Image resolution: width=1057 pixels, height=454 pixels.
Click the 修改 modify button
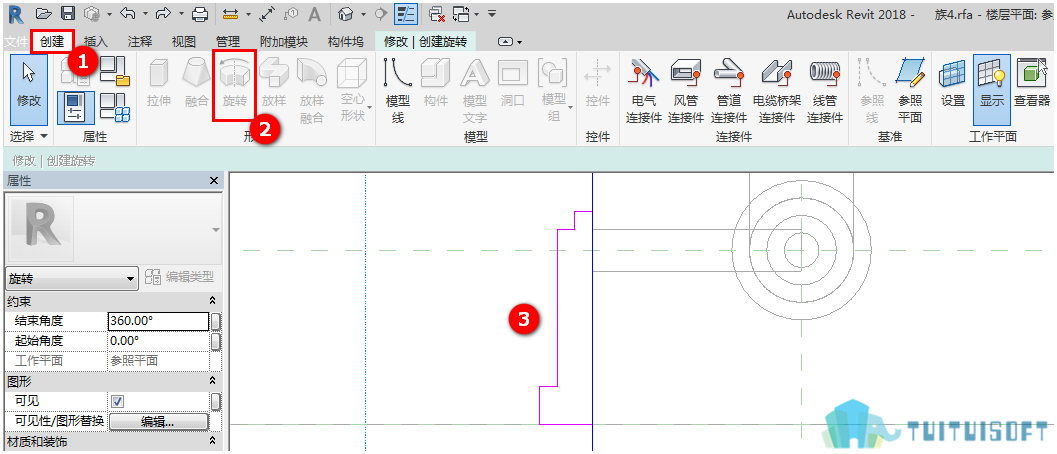pos(29,90)
